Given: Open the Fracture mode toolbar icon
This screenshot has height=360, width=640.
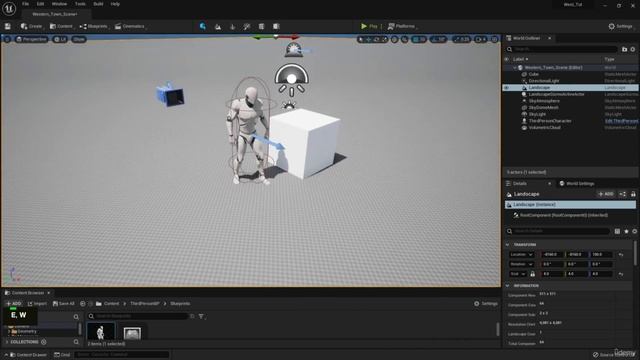Looking at the screenshot, I should click(261, 27).
